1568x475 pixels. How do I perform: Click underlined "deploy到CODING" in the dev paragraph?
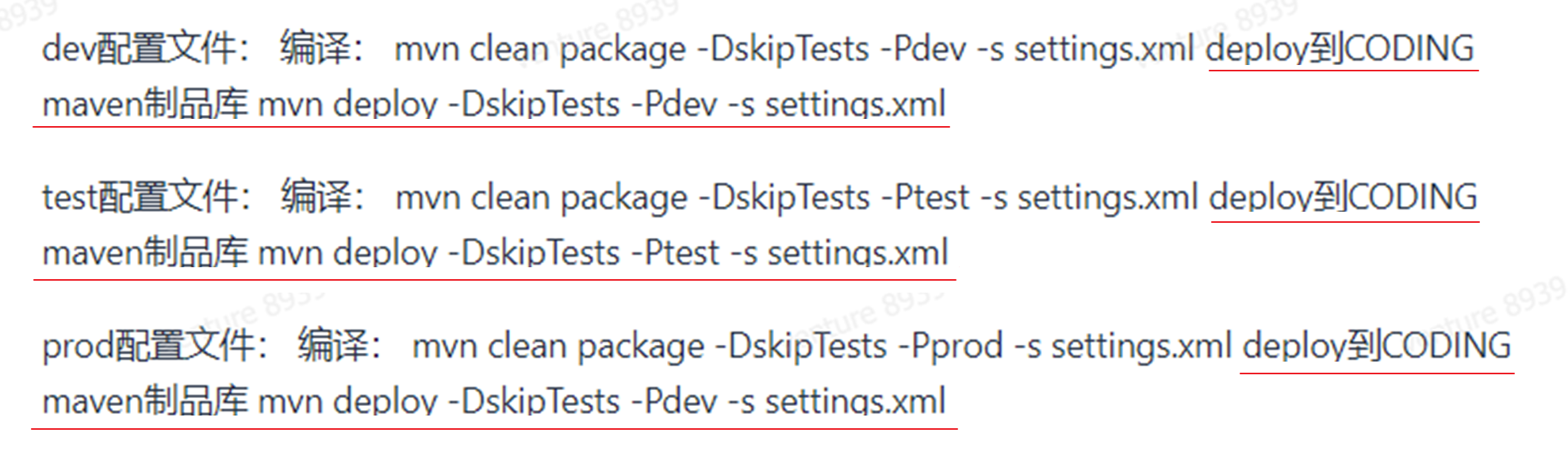[x=1340, y=49]
